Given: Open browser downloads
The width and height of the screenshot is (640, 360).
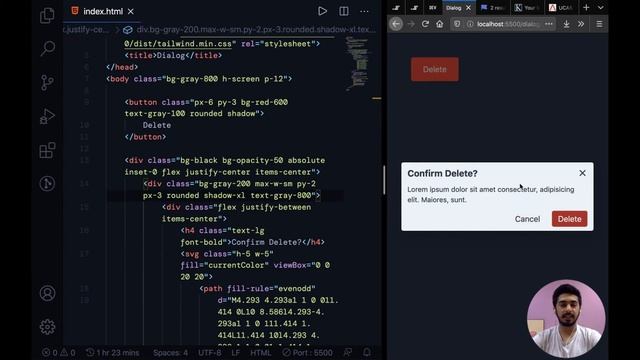Looking at the screenshot, I should 567,24.
